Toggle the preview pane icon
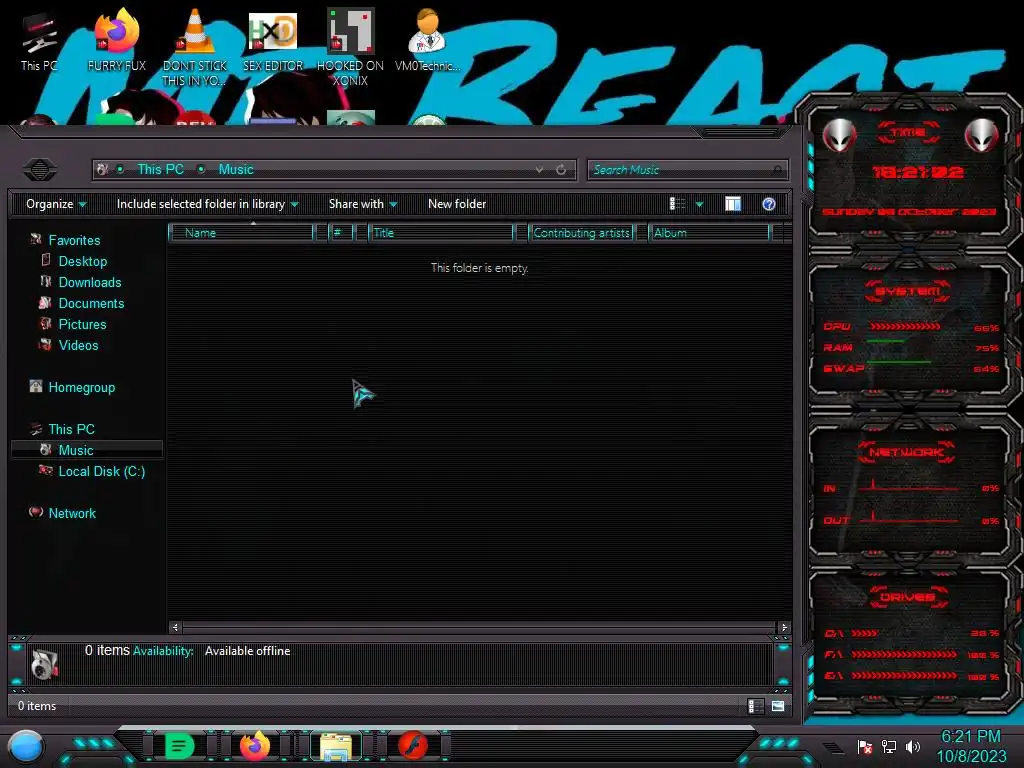This screenshot has height=768, width=1024. pyautogui.click(x=733, y=204)
